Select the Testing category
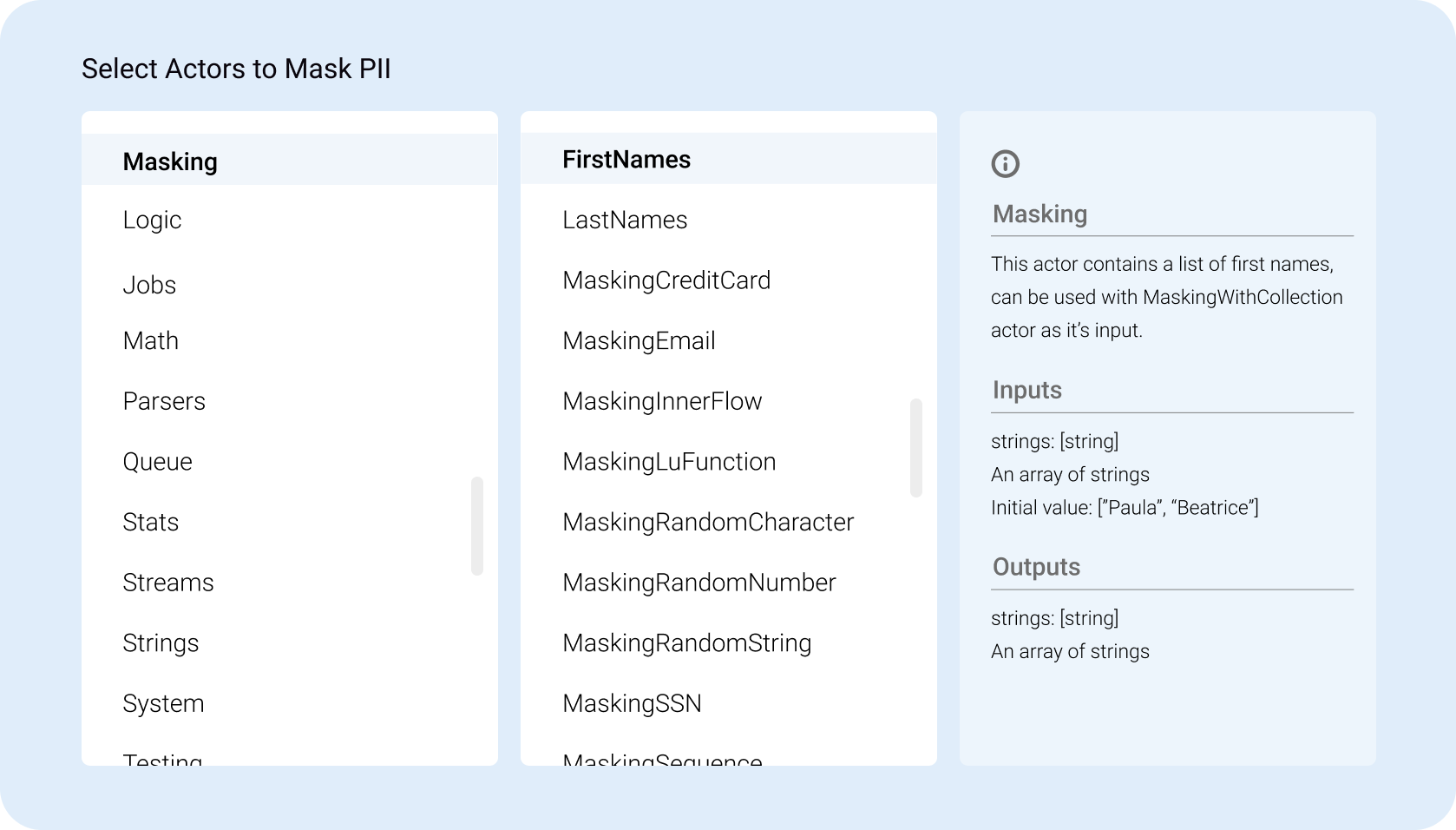This screenshot has width=1456, height=830. (162, 760)
